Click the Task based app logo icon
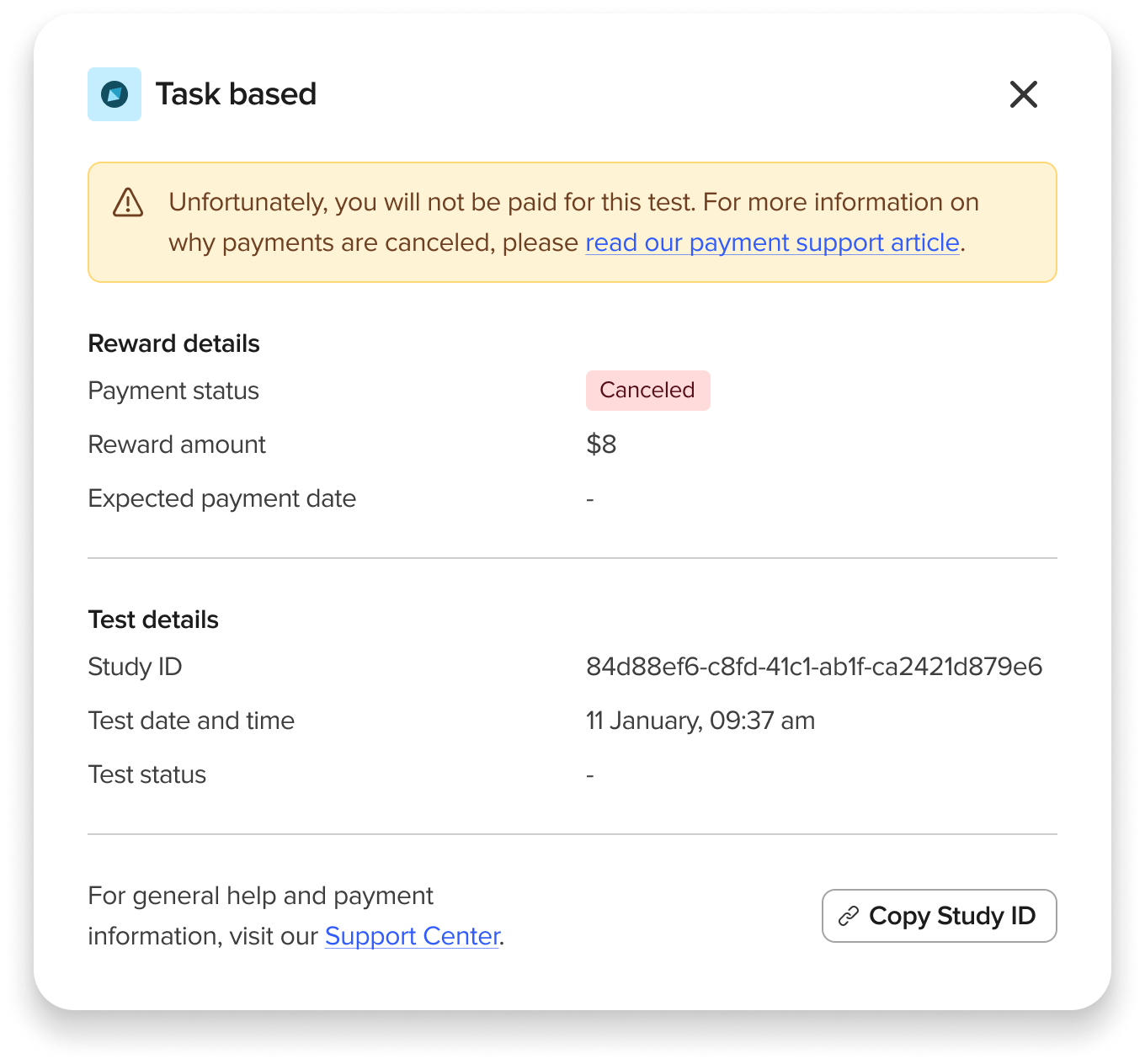 click(x=114, y=94)
